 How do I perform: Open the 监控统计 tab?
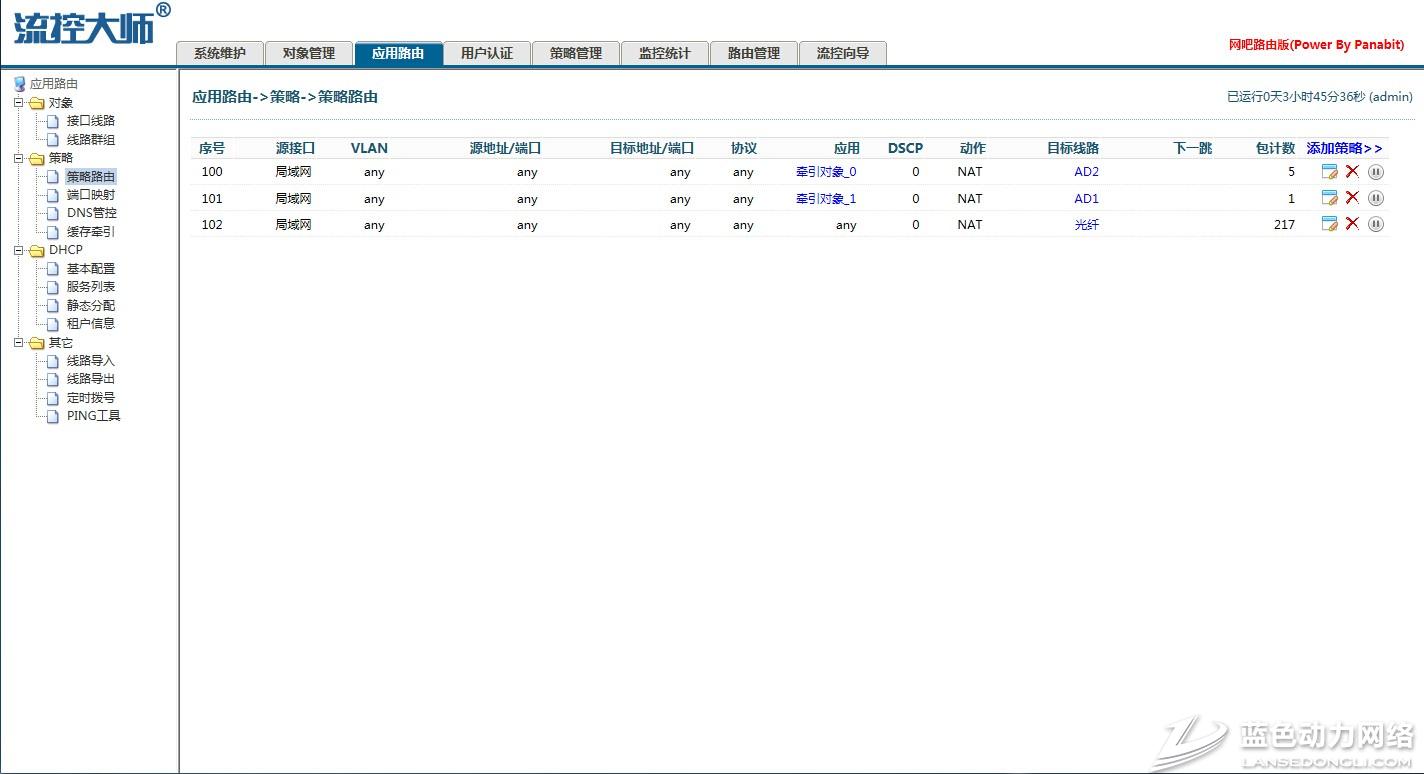[664, 54]
